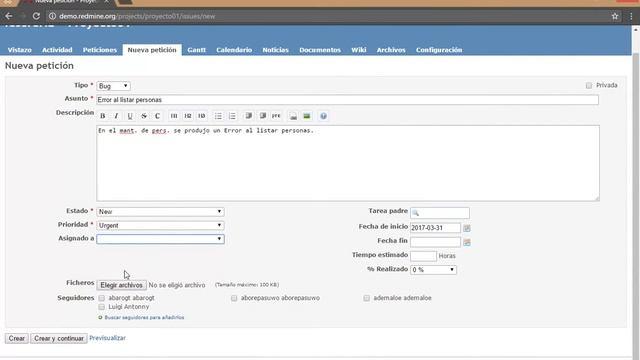Click the Crear button
The width and height of the screenshot is (640, 360).
[17, 338]
